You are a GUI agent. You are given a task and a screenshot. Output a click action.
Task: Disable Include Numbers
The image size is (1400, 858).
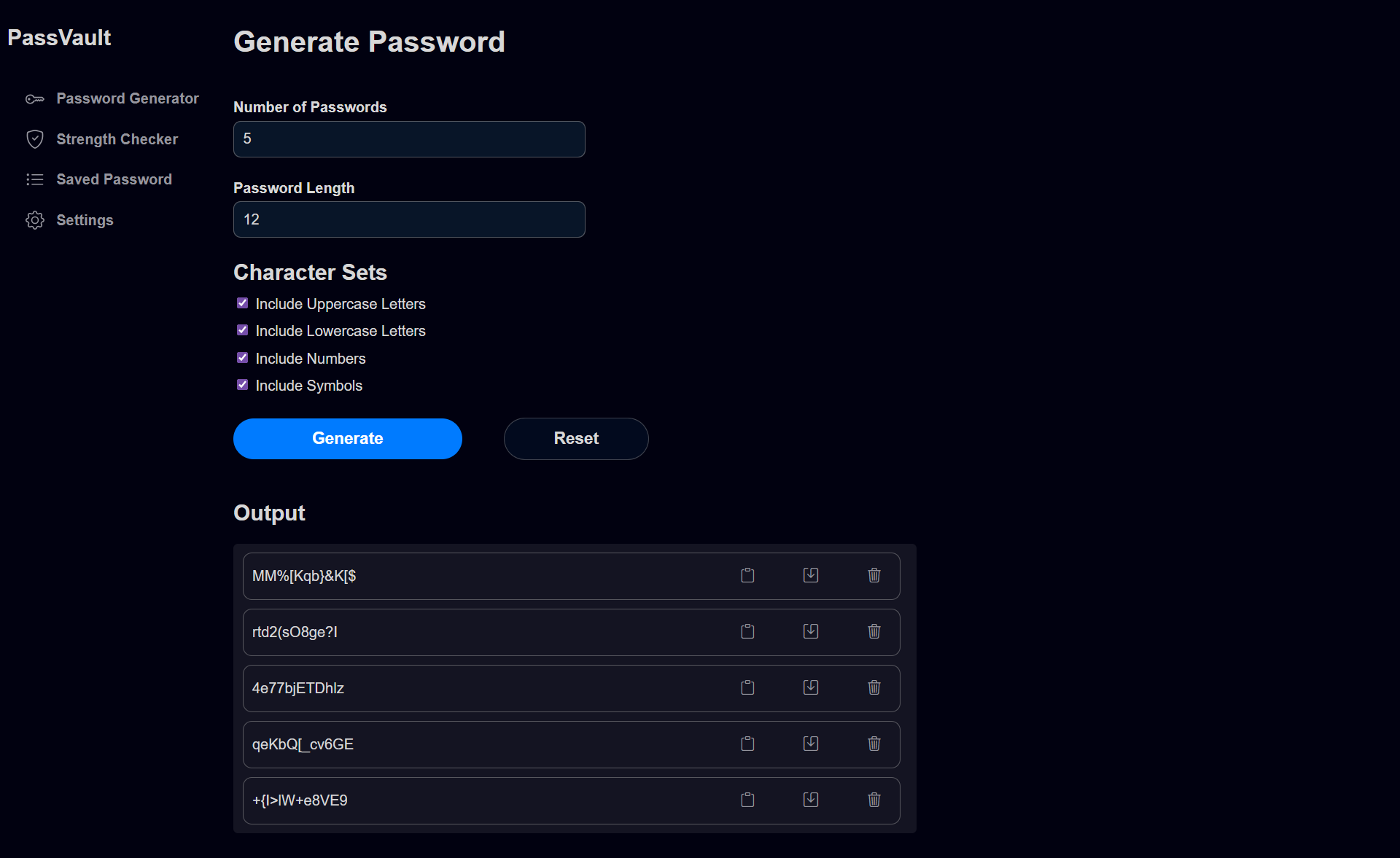(x=241, y=357)
